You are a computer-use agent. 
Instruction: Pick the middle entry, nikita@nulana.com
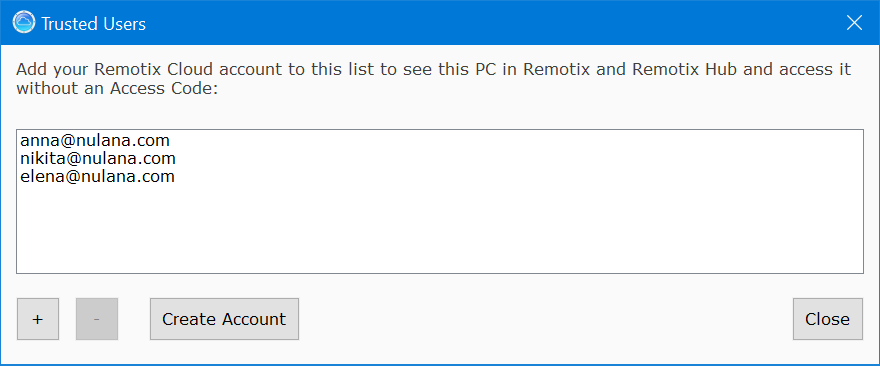98,158
